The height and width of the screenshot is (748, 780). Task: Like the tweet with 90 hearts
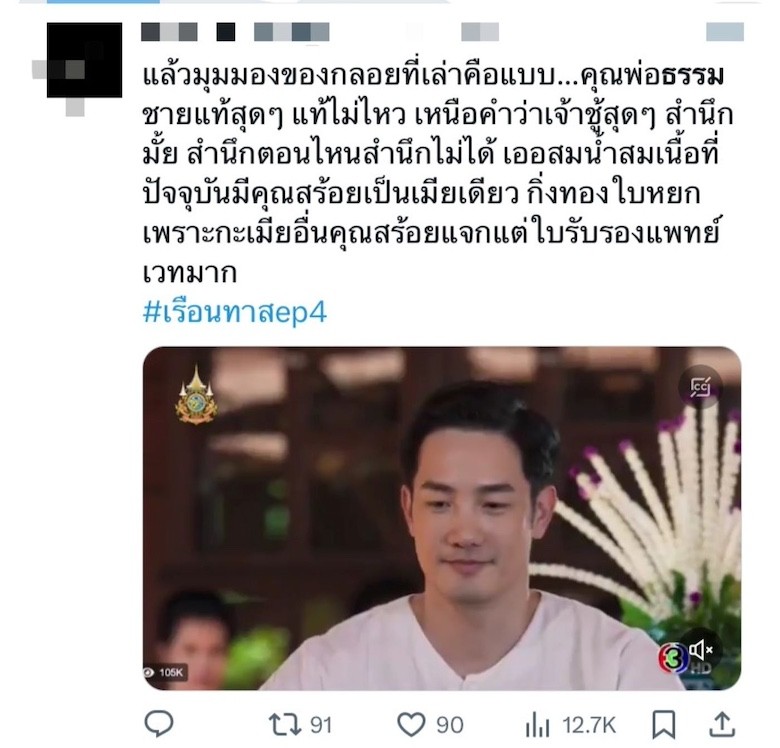[411, 725]
